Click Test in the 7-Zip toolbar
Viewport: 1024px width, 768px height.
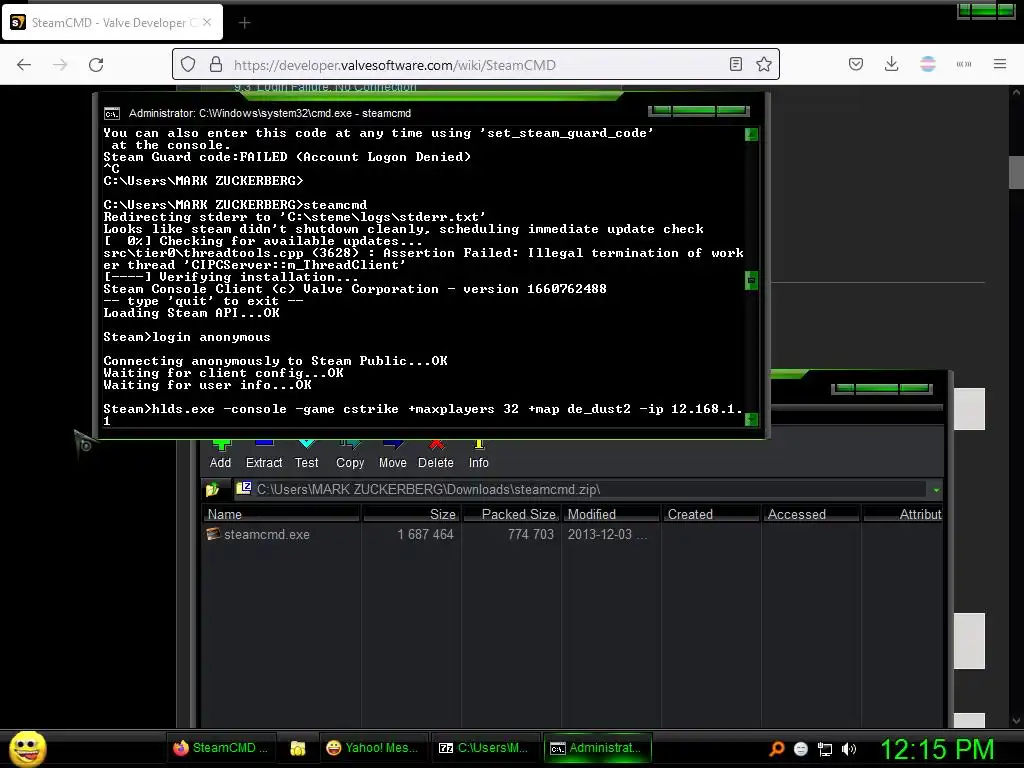306,453
